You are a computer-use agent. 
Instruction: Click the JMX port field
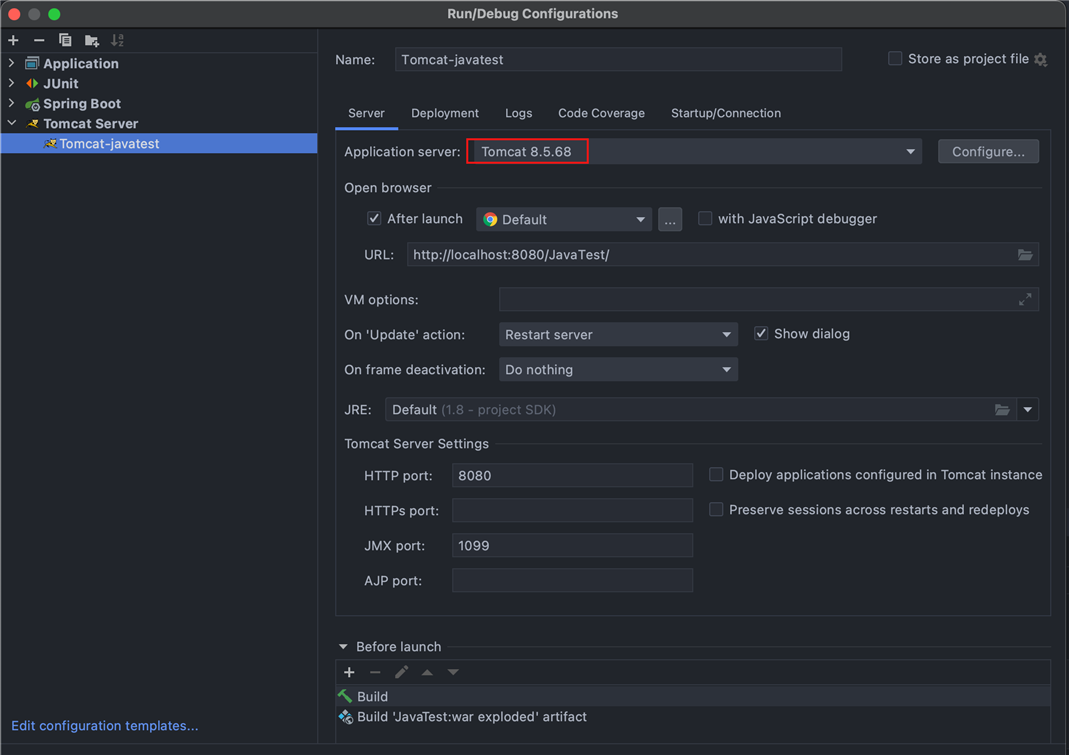pyautogui.click(x=572, y=546)
